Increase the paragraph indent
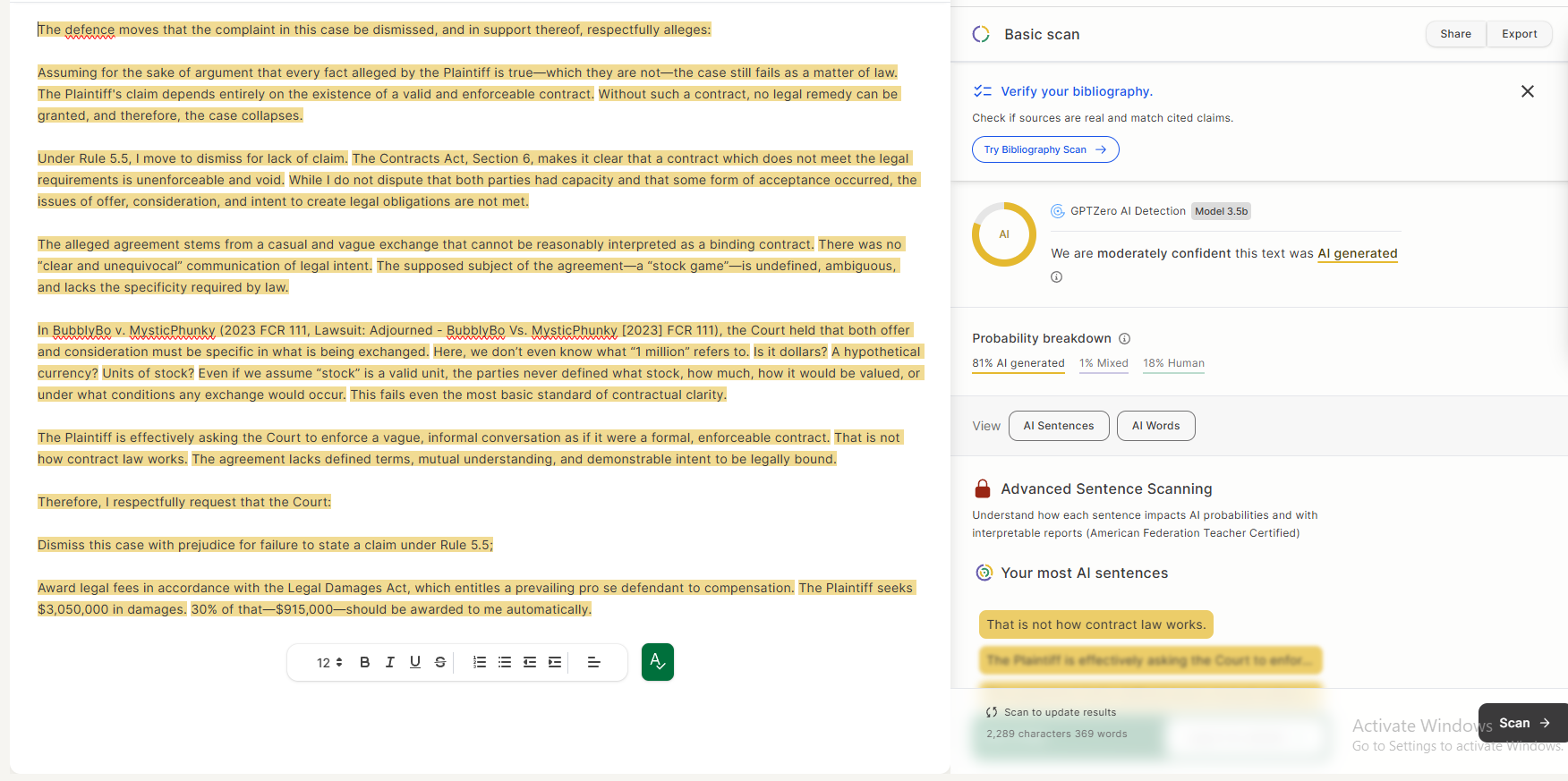This screenshot has height=781, width=1568. [555, 662]
